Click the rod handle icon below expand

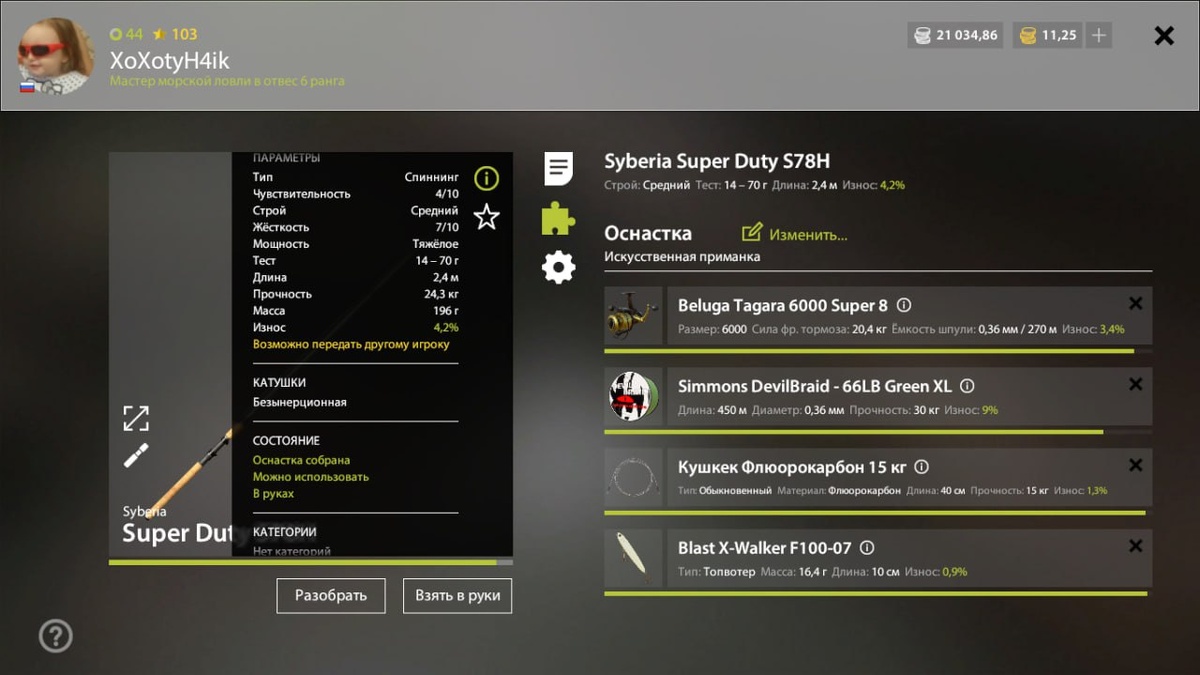point(136,455)
